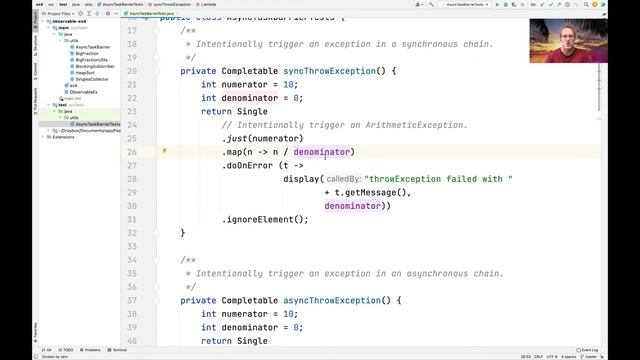
Task: Click the orange updates avatar icon
Action: pyautogui.click(x=595, y=4)
